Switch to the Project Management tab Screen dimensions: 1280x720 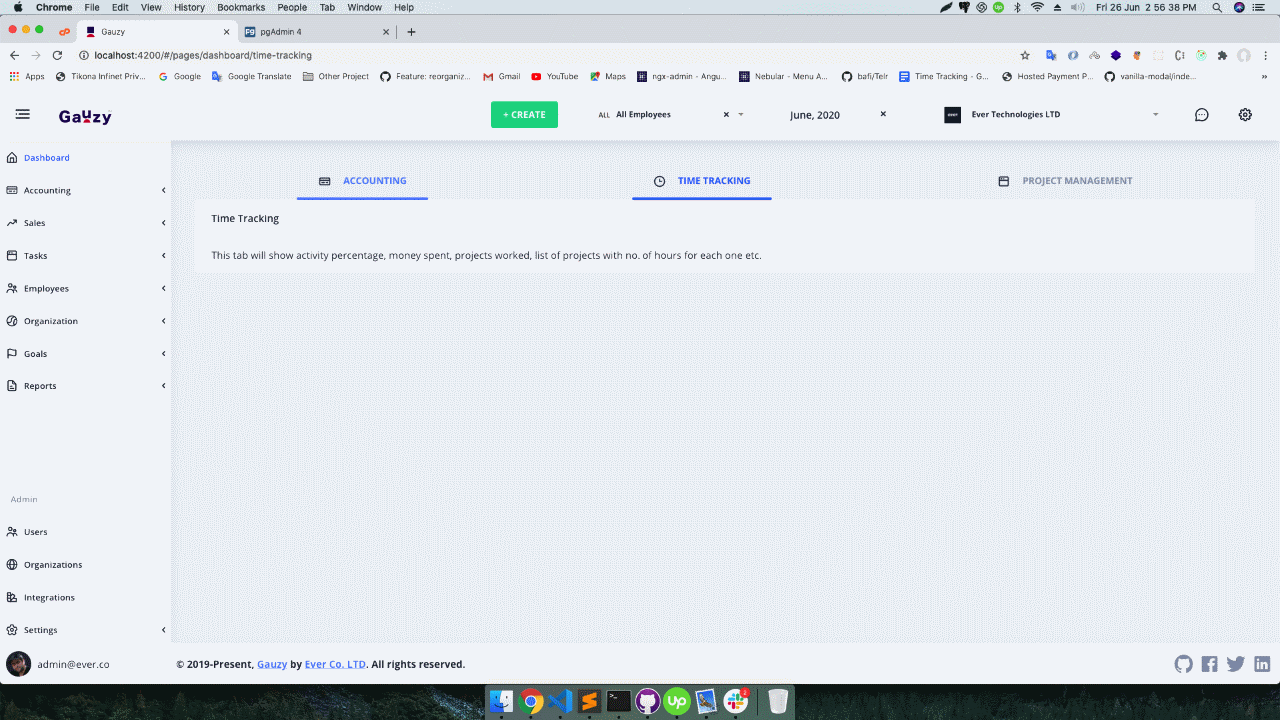pos(1066,181)
